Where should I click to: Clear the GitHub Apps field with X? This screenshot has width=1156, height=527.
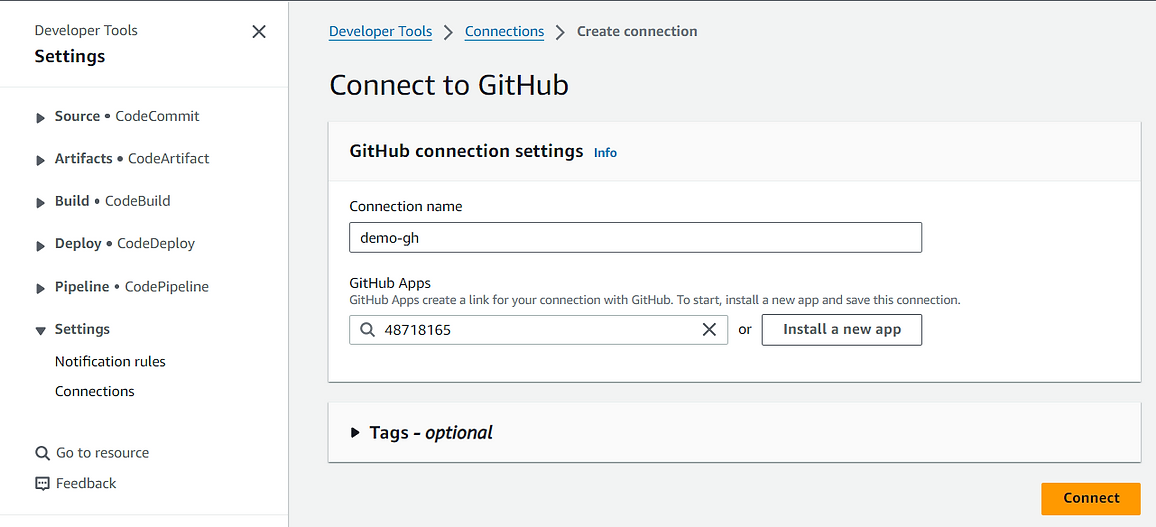point(709,329)
